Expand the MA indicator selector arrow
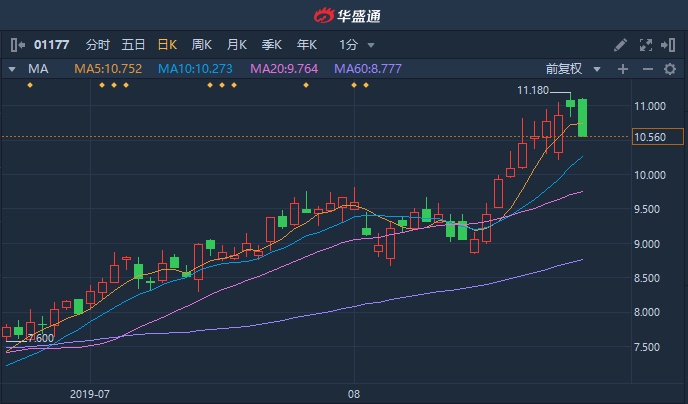The width and height of the screenshot is (688, 404). [12, 69]
